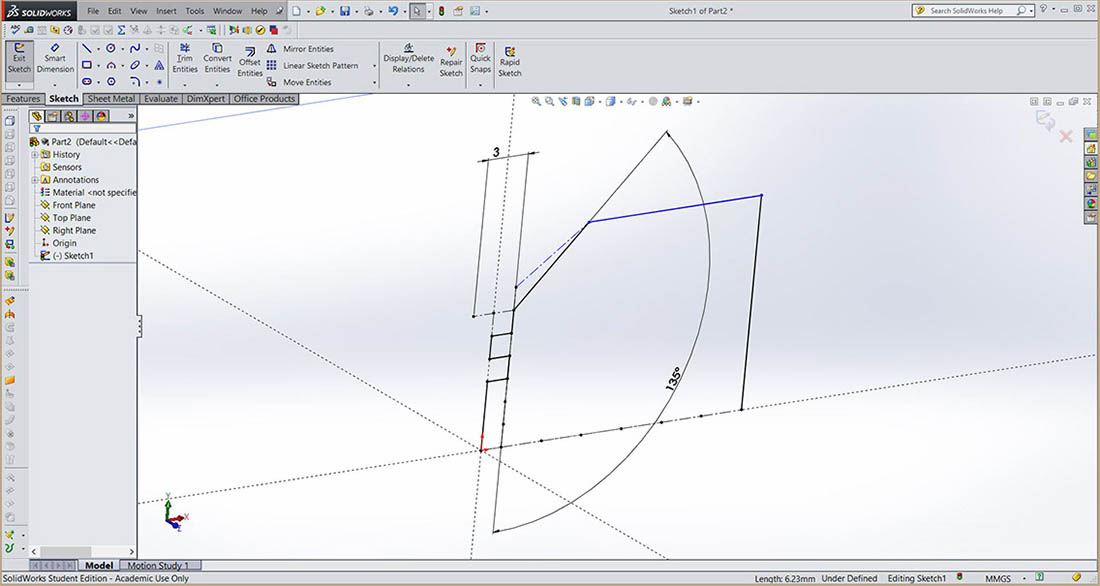The height and width of the screenshot is (586, 1100).
Task: Toggle the Select arrow tool
Action: pyautogui.click(x=417, y=11)
